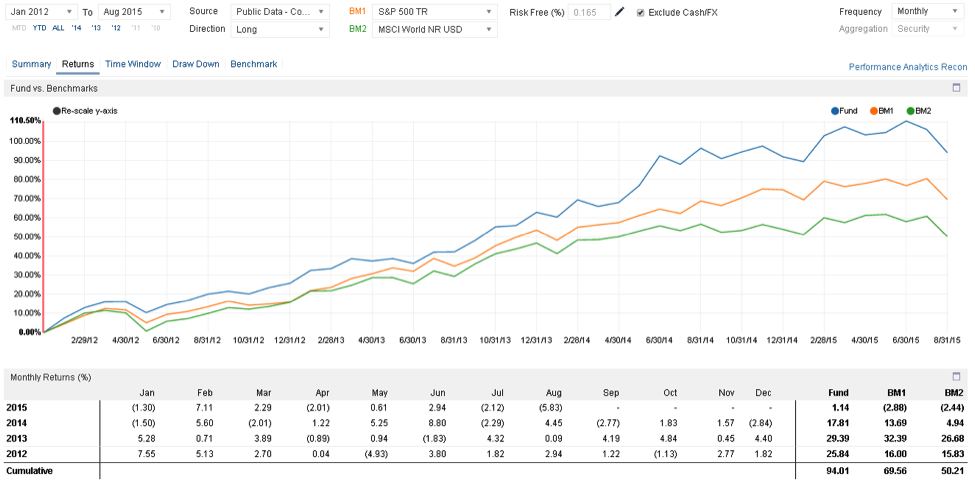
Task: Open the Draw Down tab
Action: point(195,64)
